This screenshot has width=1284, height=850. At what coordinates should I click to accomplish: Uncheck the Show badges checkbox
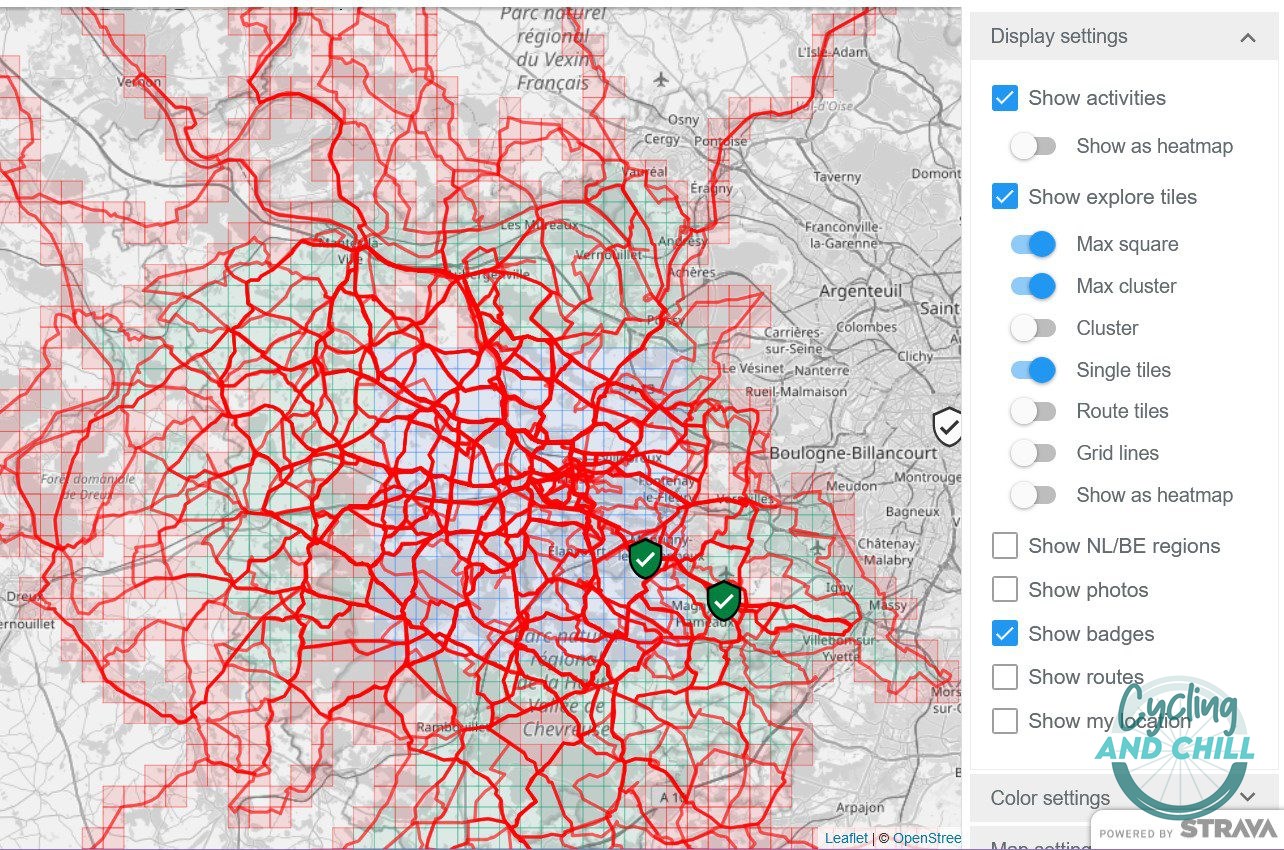point(1005,633)
